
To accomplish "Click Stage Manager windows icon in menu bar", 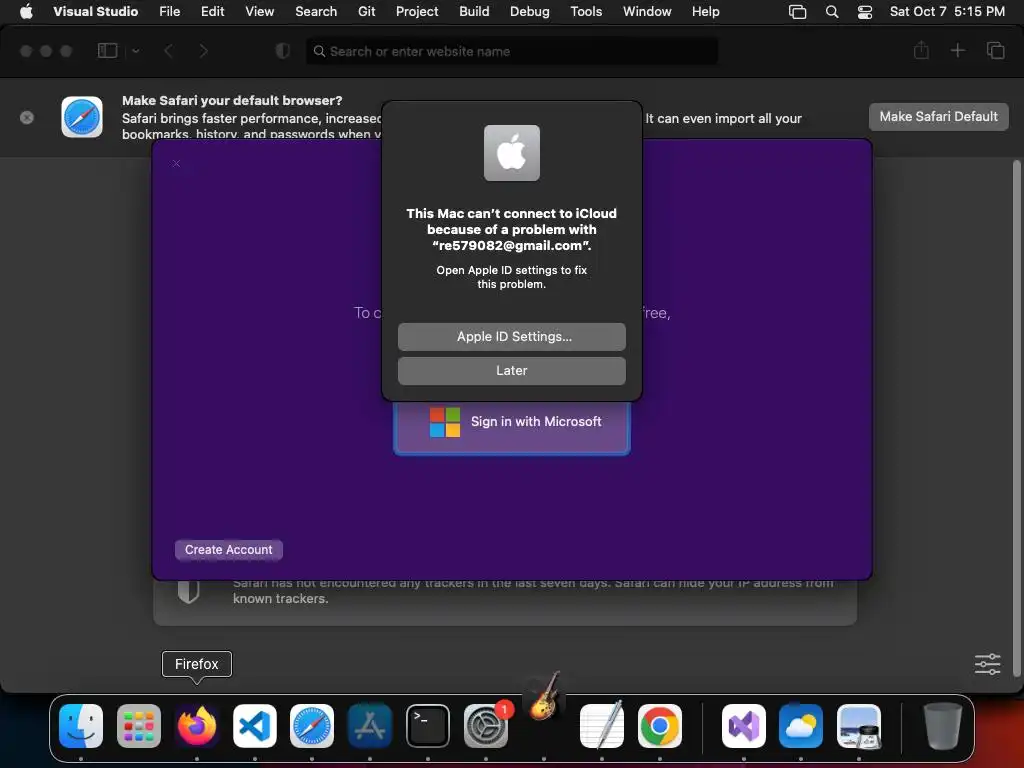I will tap(797, 12).
